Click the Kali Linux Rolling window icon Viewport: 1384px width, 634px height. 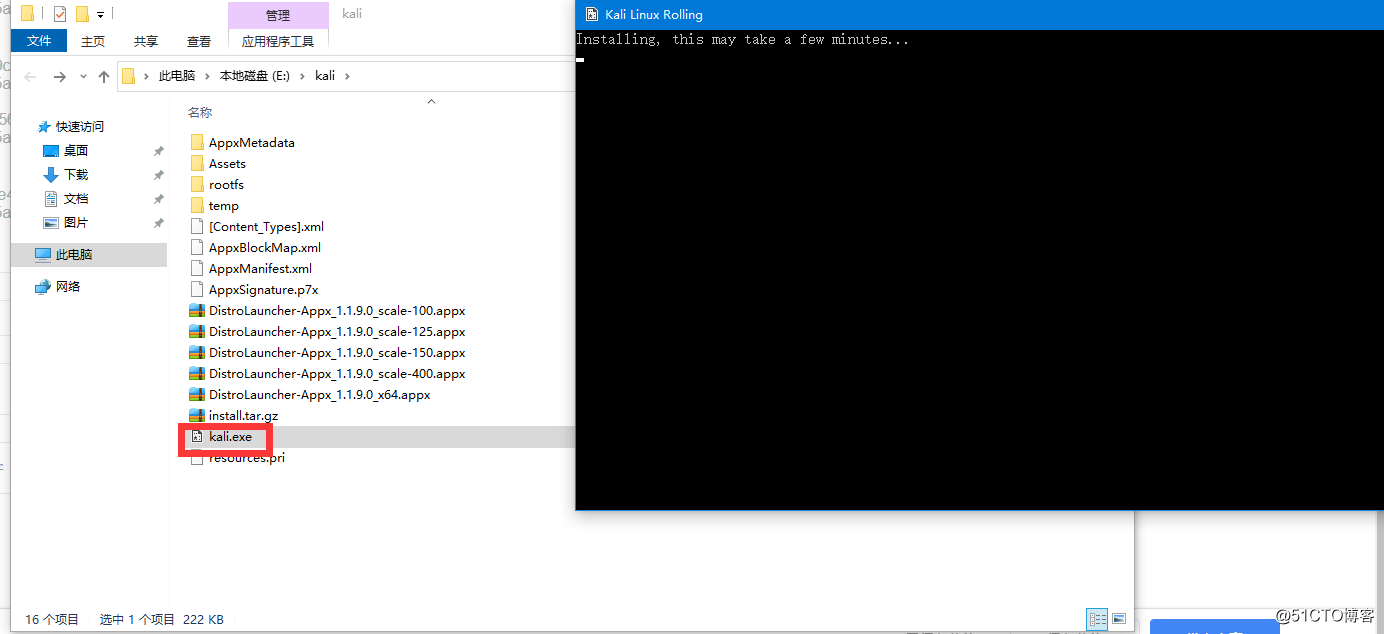(592, 14)
